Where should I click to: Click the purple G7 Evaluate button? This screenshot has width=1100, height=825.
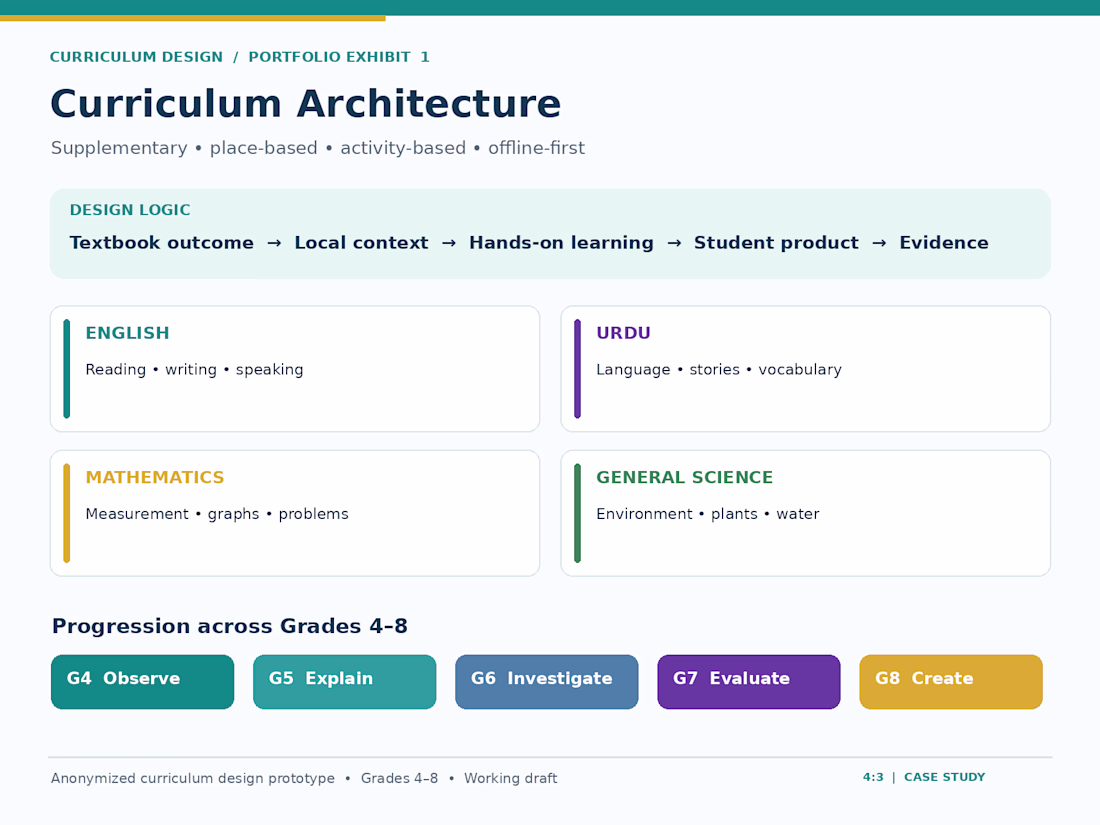[749, 682]
